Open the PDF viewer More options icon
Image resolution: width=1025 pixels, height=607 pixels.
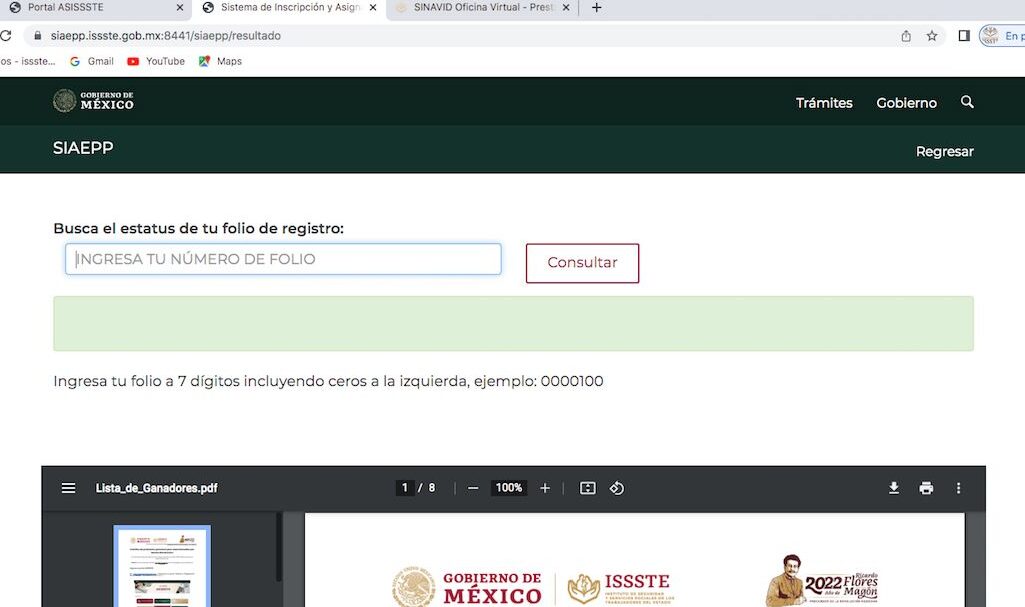coord(958,488)
